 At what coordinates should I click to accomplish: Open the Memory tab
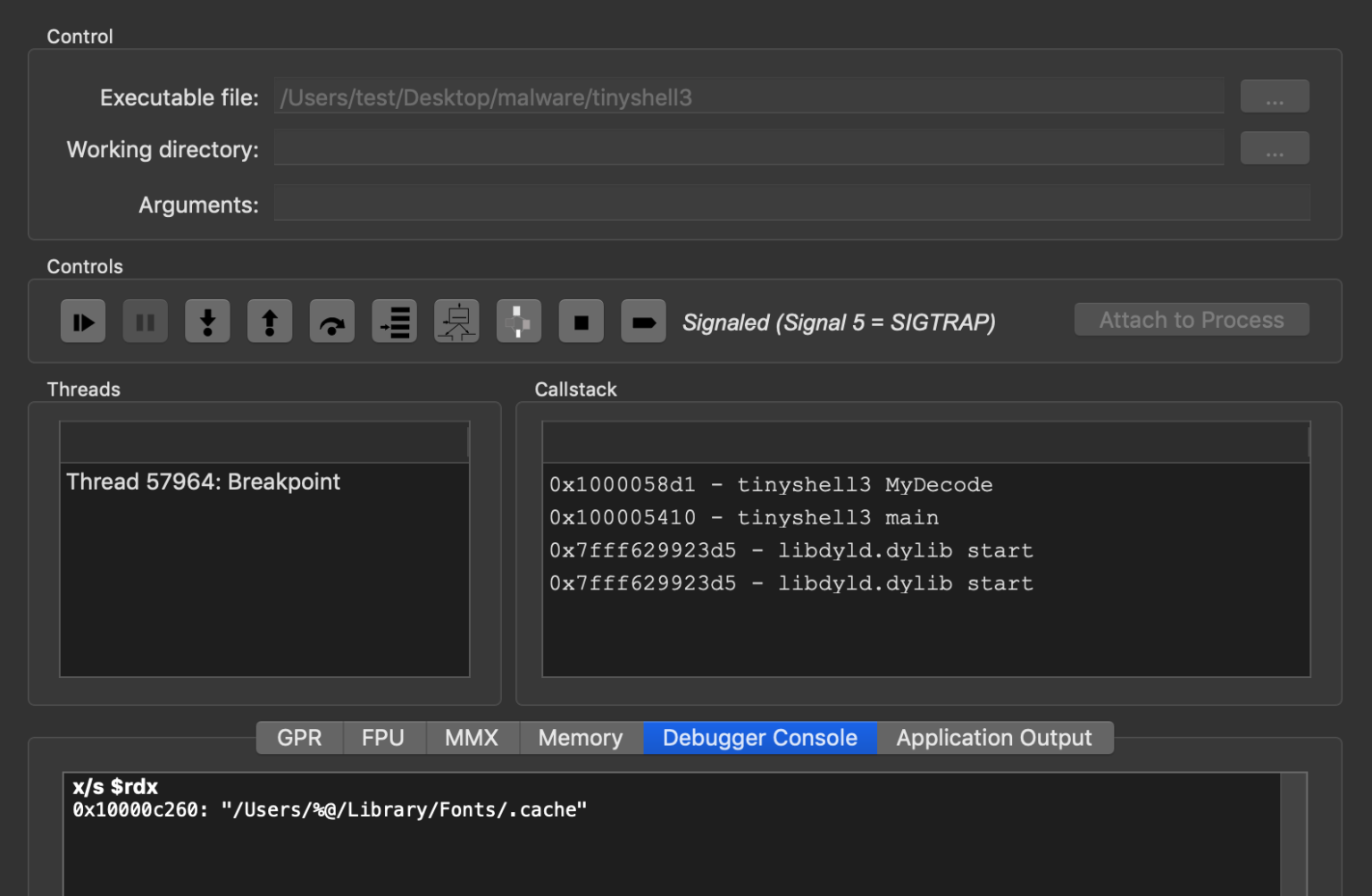[581, 738]
